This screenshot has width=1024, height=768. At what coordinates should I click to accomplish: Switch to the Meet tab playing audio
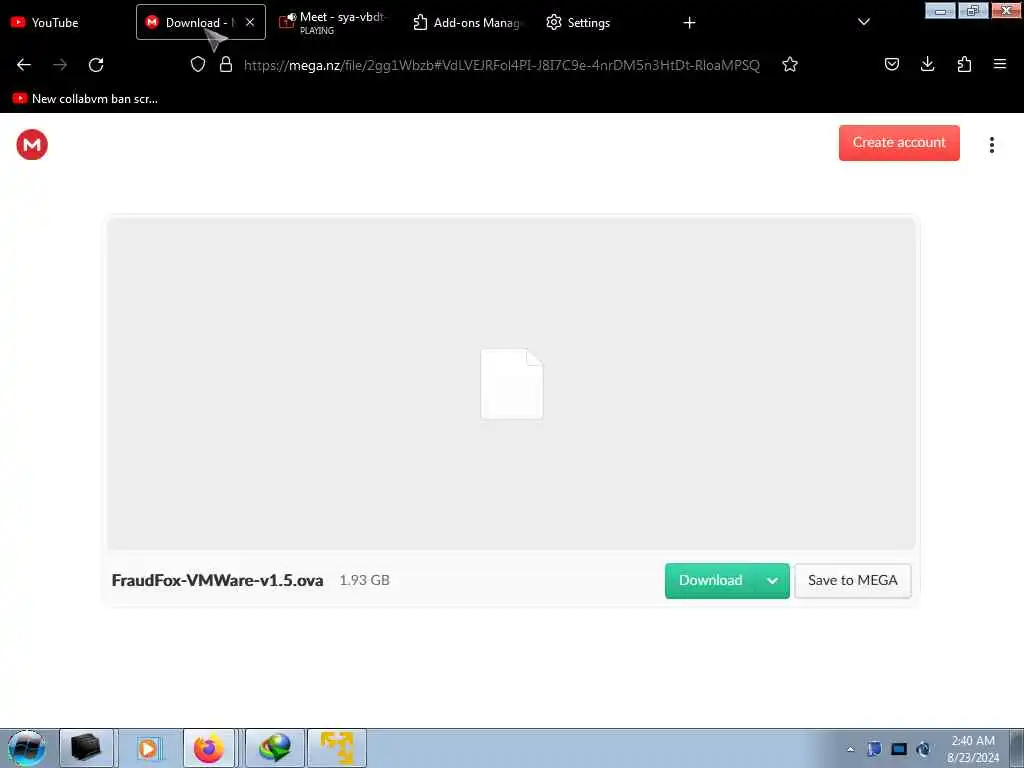tap(342, 23)
